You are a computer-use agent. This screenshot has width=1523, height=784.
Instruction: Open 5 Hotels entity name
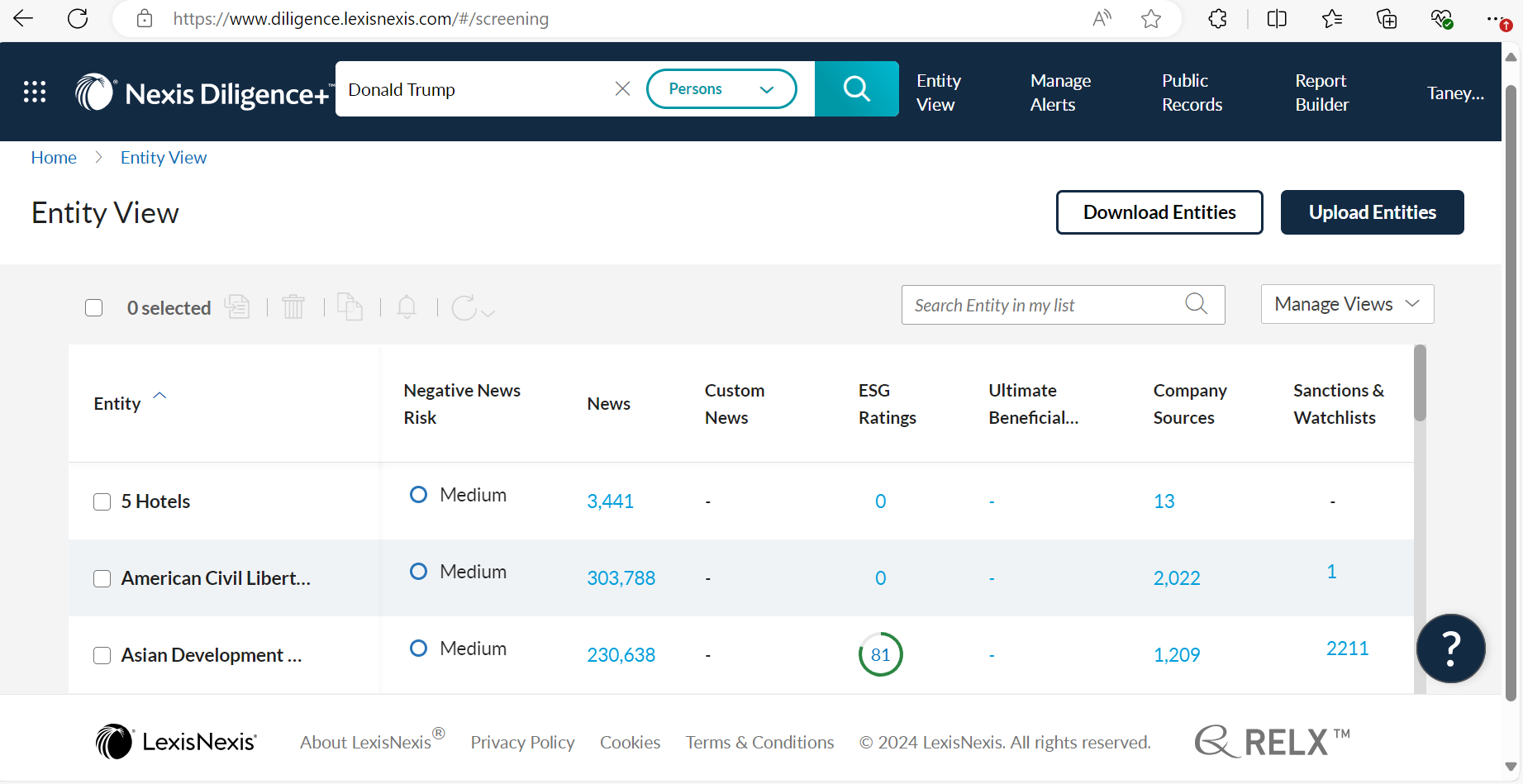click(x=155, y=501)
